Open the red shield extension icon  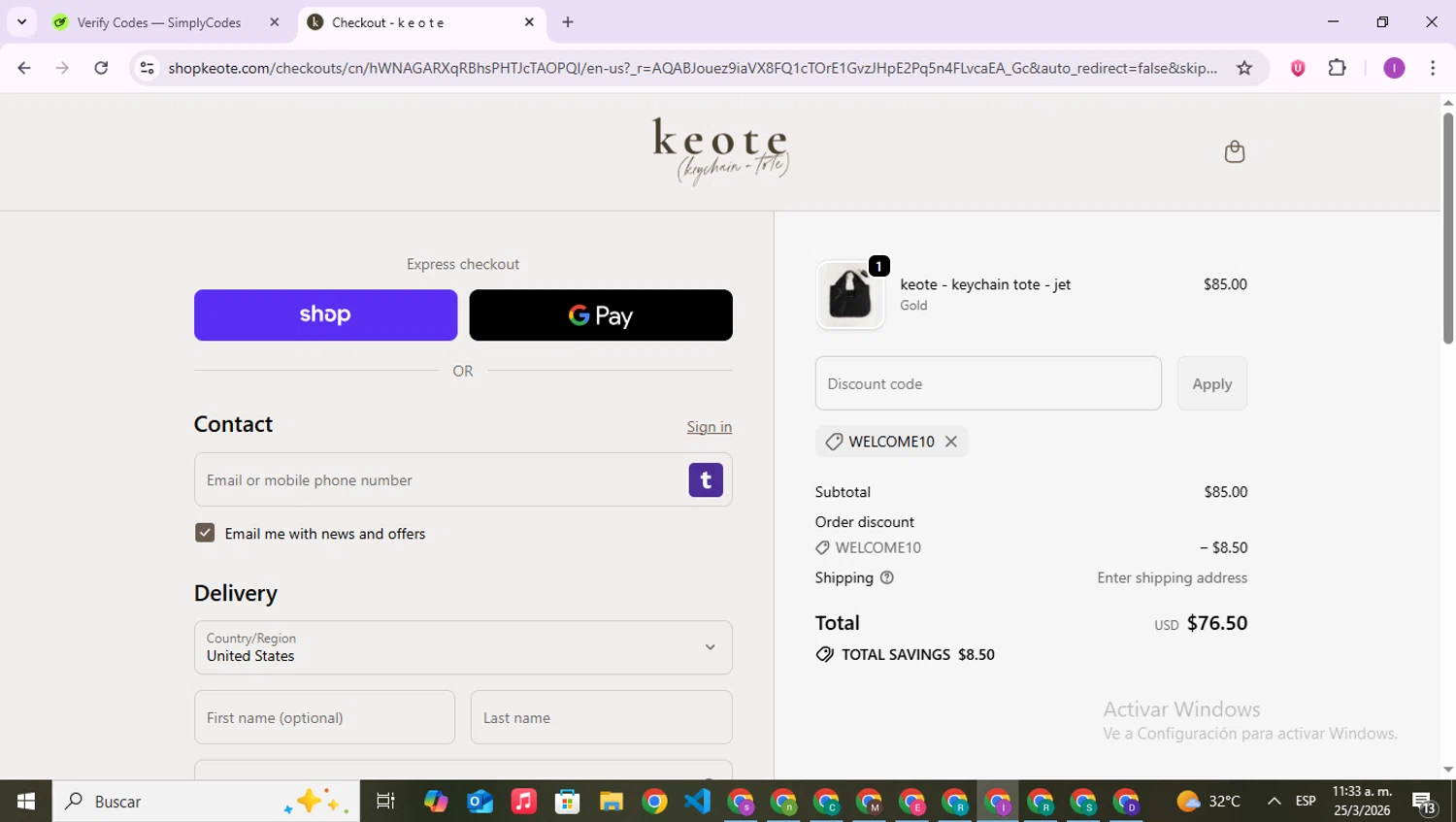(x=1298, y=68)
